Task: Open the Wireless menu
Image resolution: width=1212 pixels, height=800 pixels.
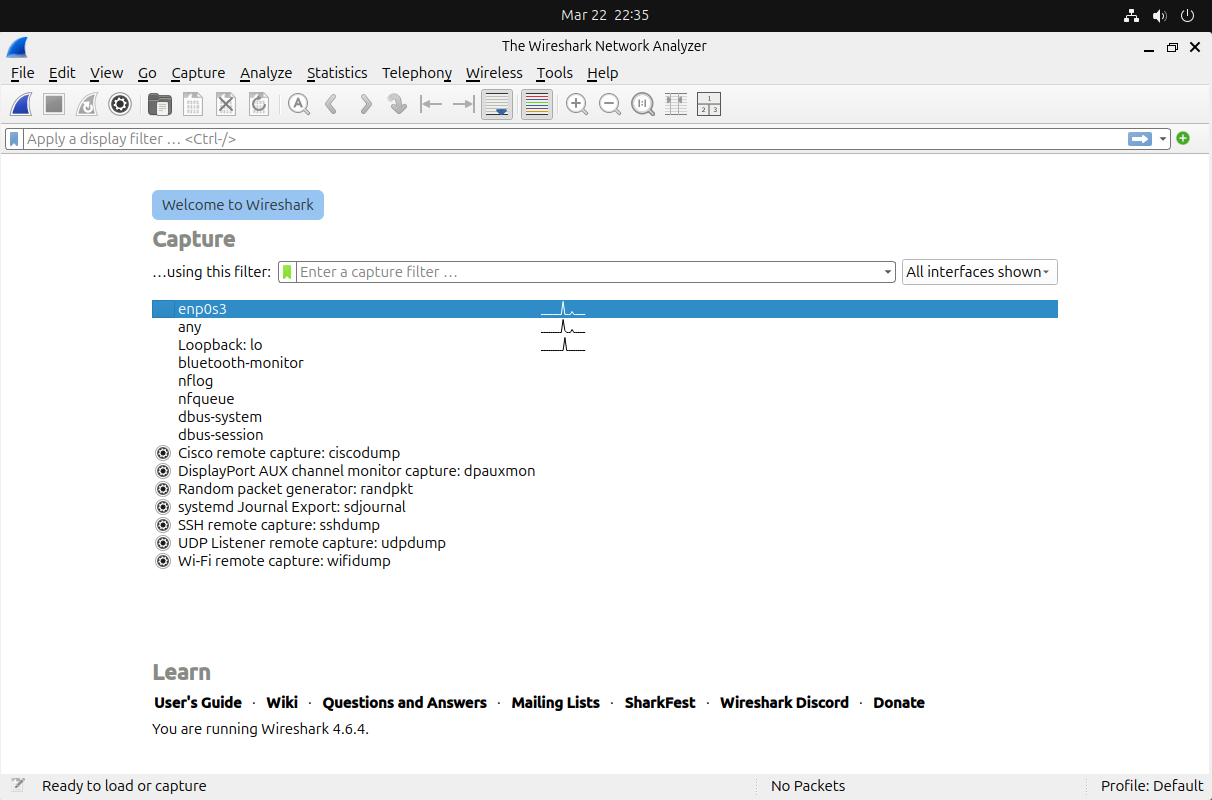Action: click(494, 73)
